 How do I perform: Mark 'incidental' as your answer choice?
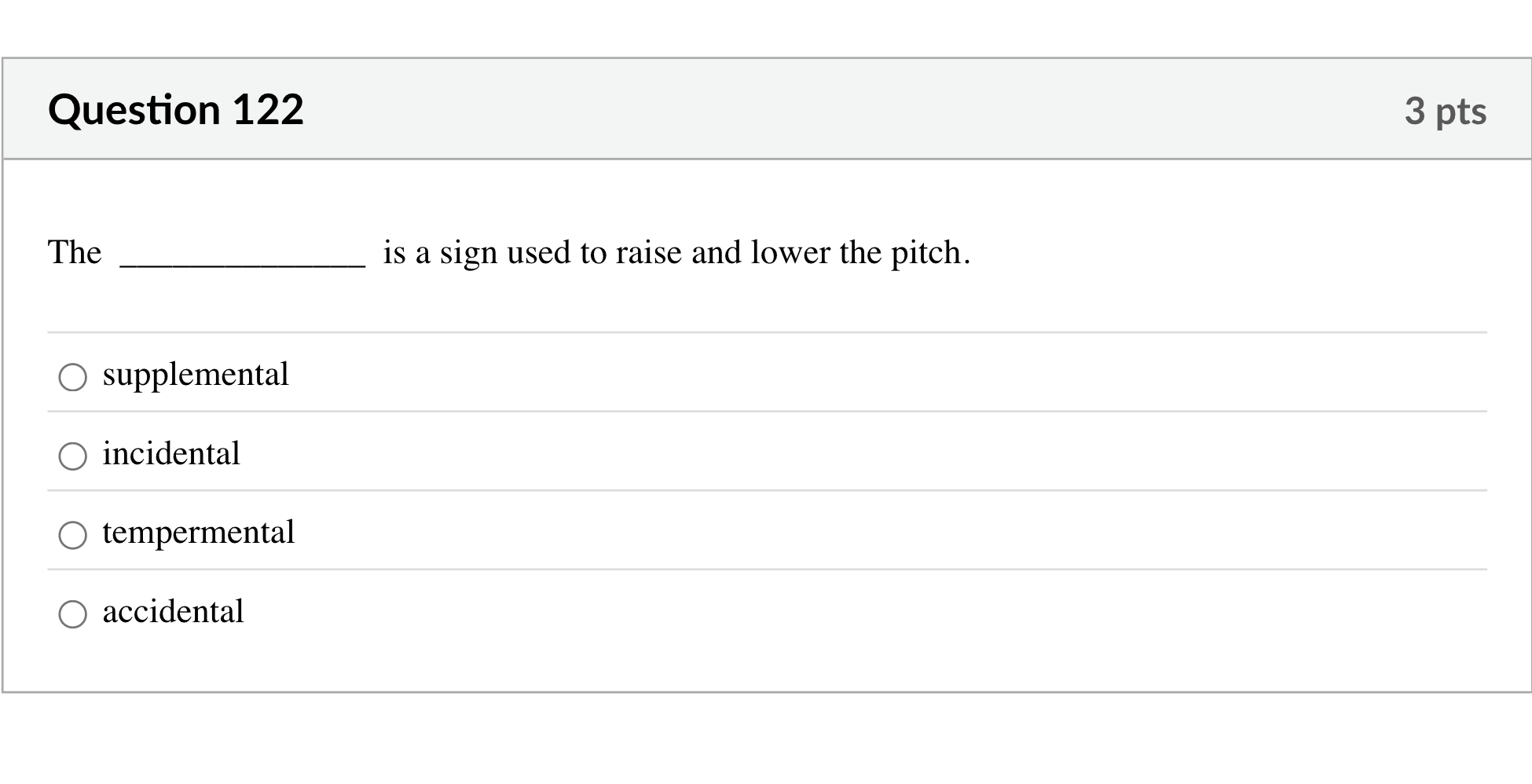72,456
